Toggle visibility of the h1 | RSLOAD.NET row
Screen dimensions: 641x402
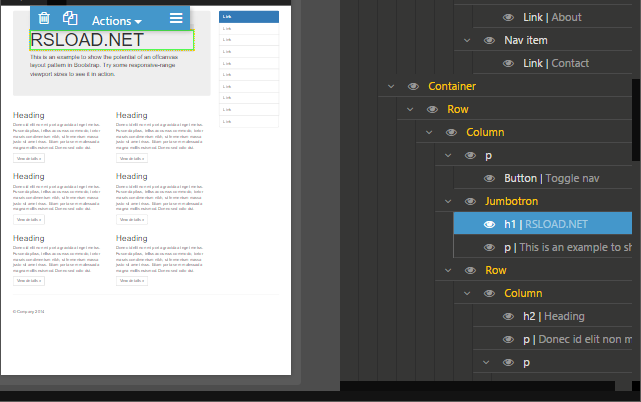pyautogui.click(x=489, y=224)
